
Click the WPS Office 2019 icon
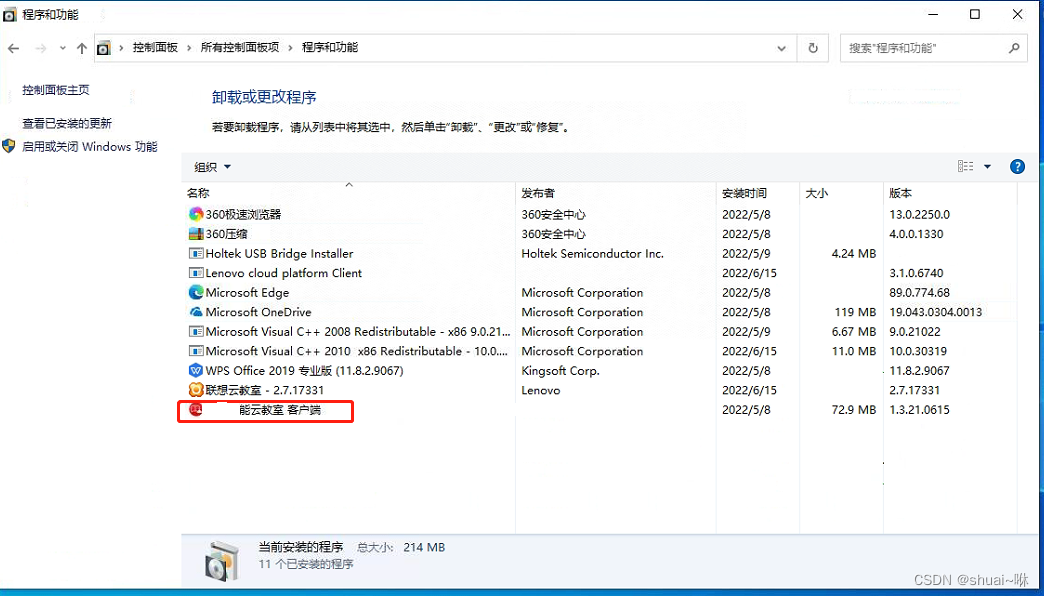pos(196,371)
